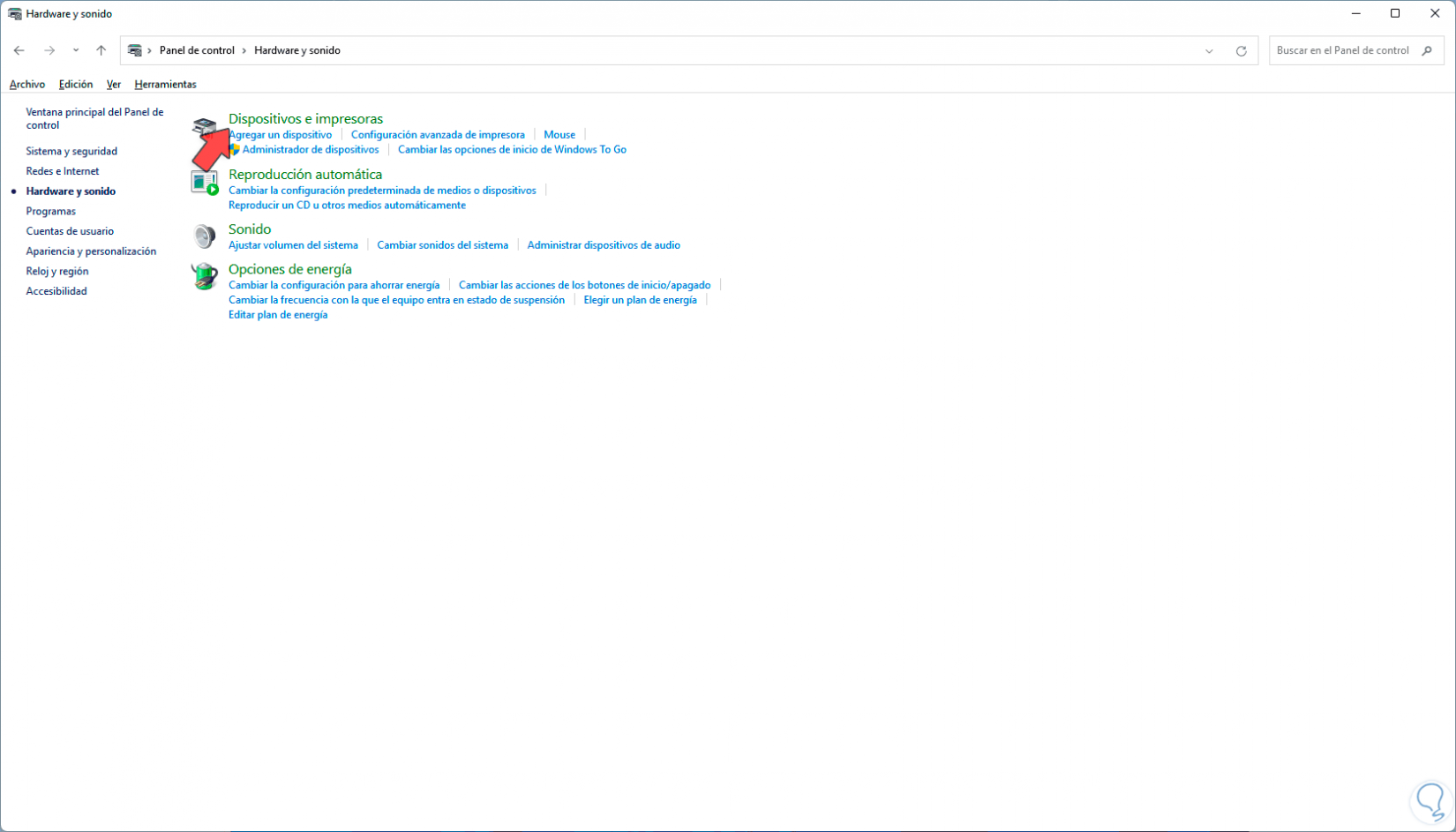The height and width of the screenshot is (832, 1456).
Task: Go forward with the forward arrow
Action: pos(49,50)
